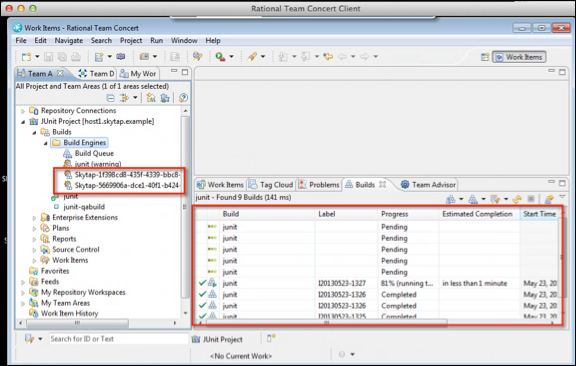
Task: Select the Work Items perspective button
Action: tap(519, 57)
